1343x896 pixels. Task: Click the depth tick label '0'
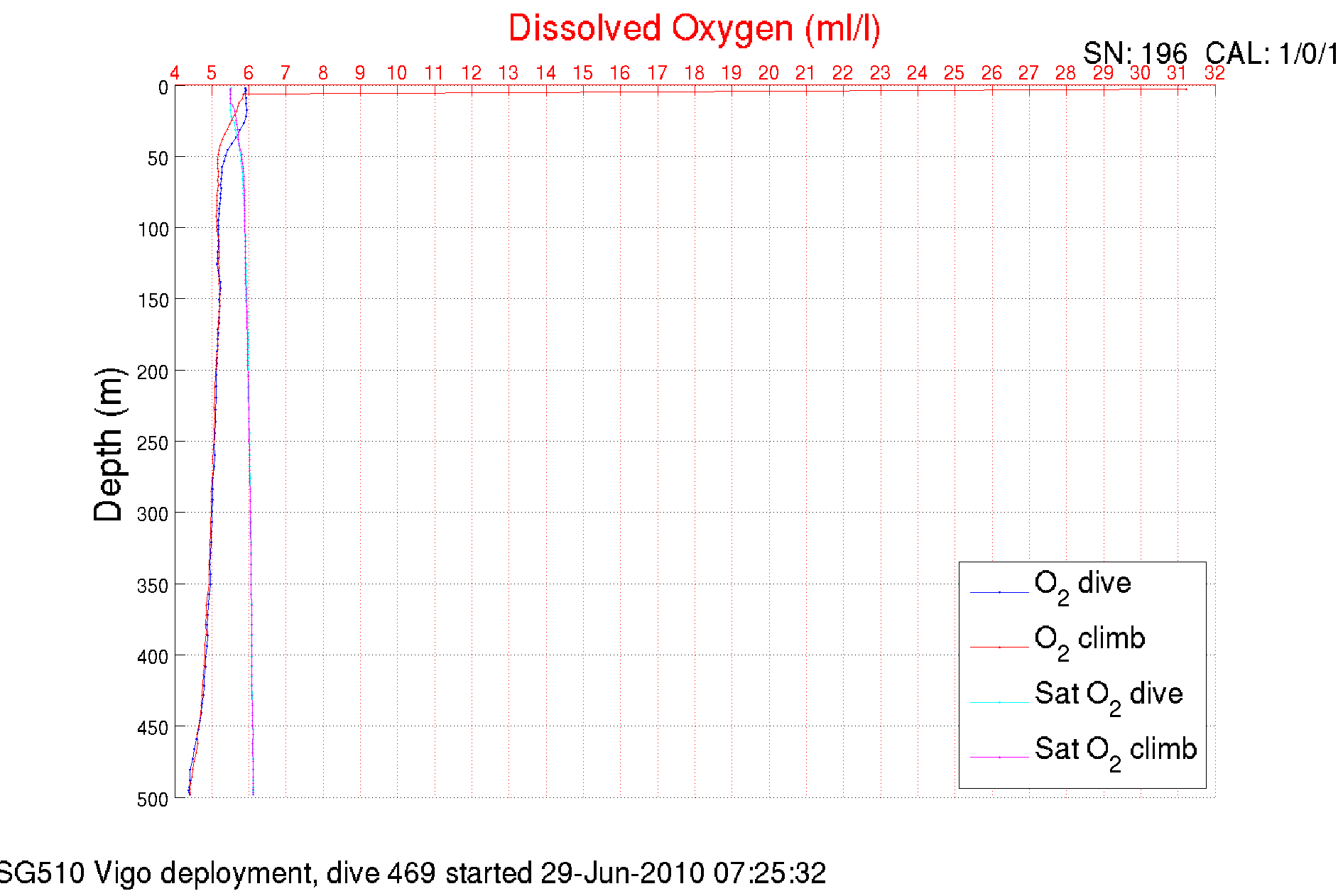[x=163, y=88]
